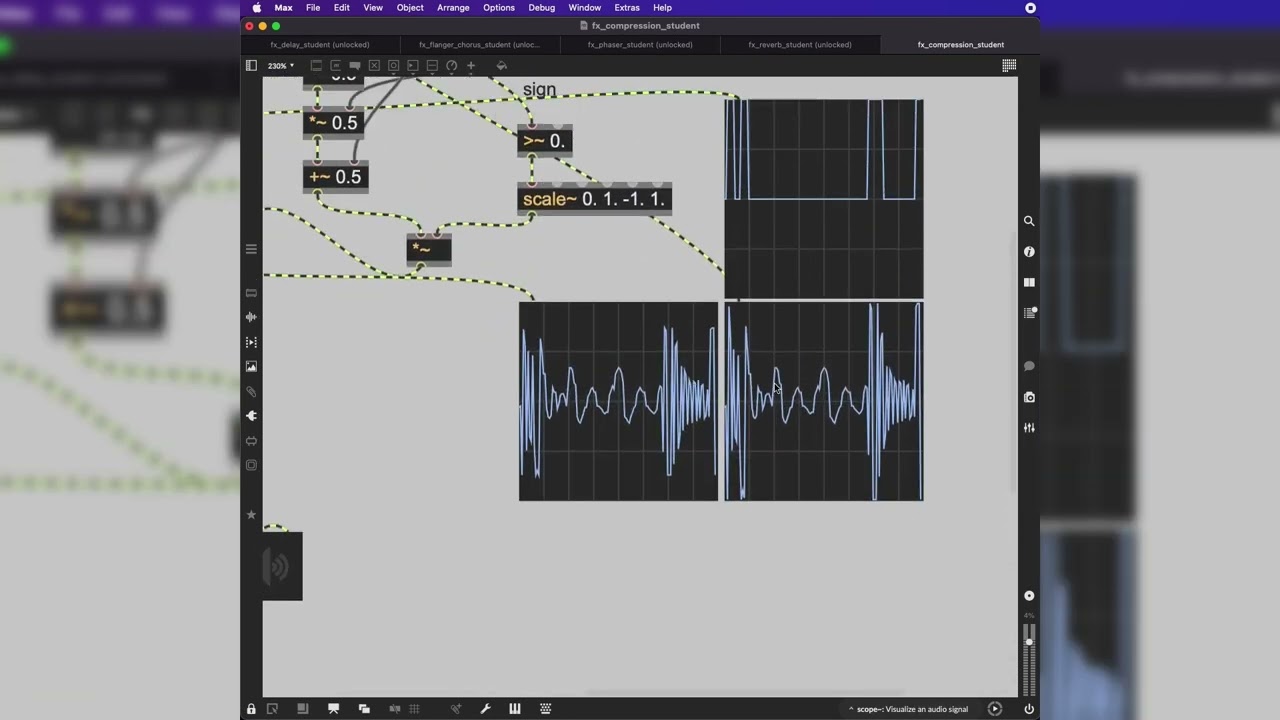This screenshot has width=1280, height=720.
Task: Select the >~ 0. object box
Action: pyautogui.click(x=545, y=141)
